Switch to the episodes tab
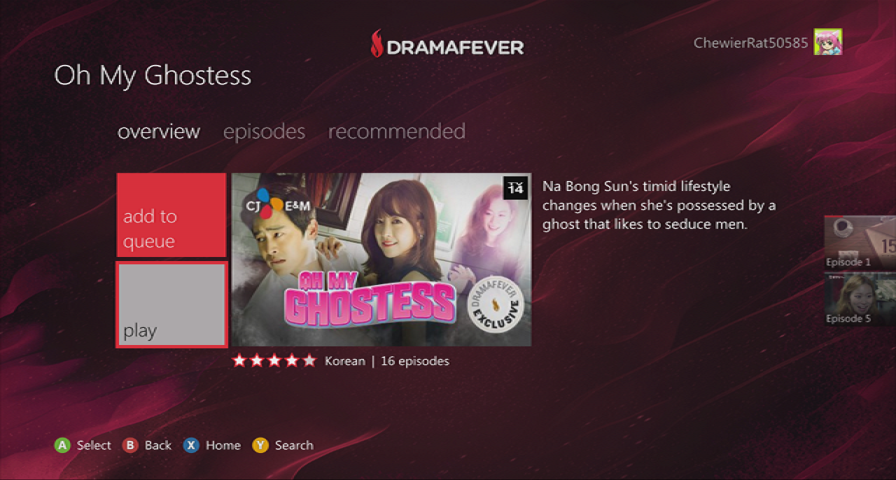This screenshot has height=480, width=896. click(264, 132)
